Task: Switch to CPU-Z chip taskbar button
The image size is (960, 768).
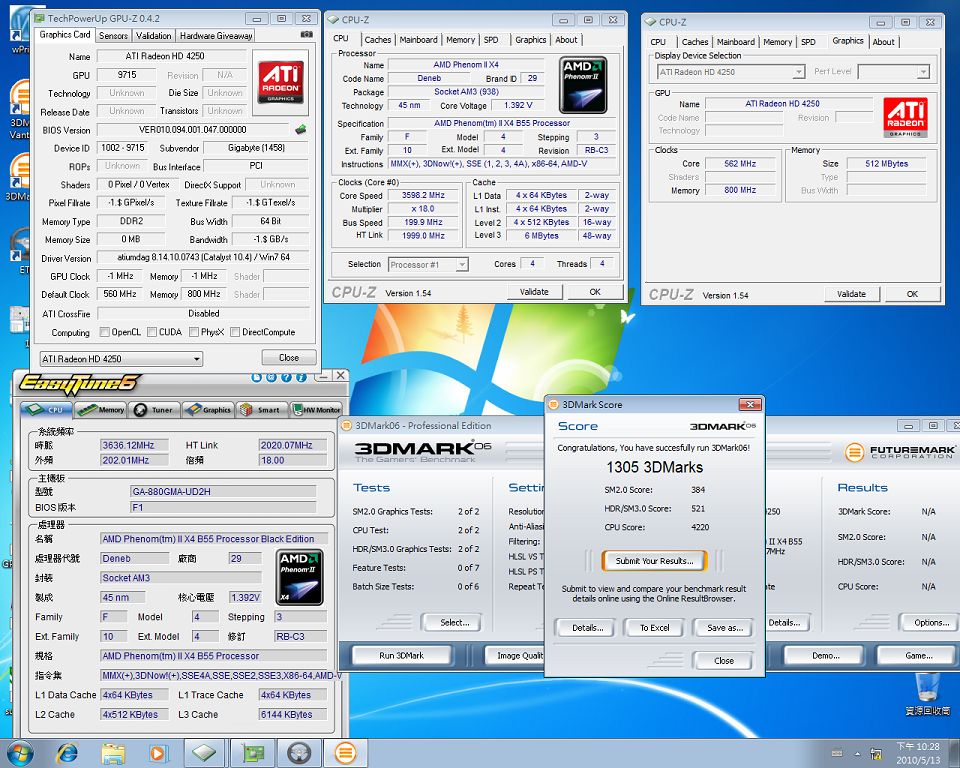Action: pyautogui.click(x=204, y=753)
